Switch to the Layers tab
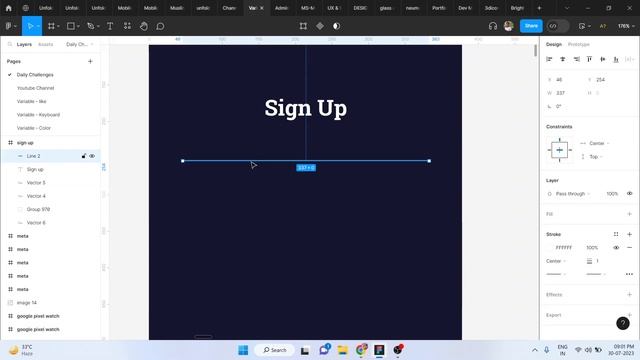The height and width of the screenshot is (360, 640). click(24, 44)
